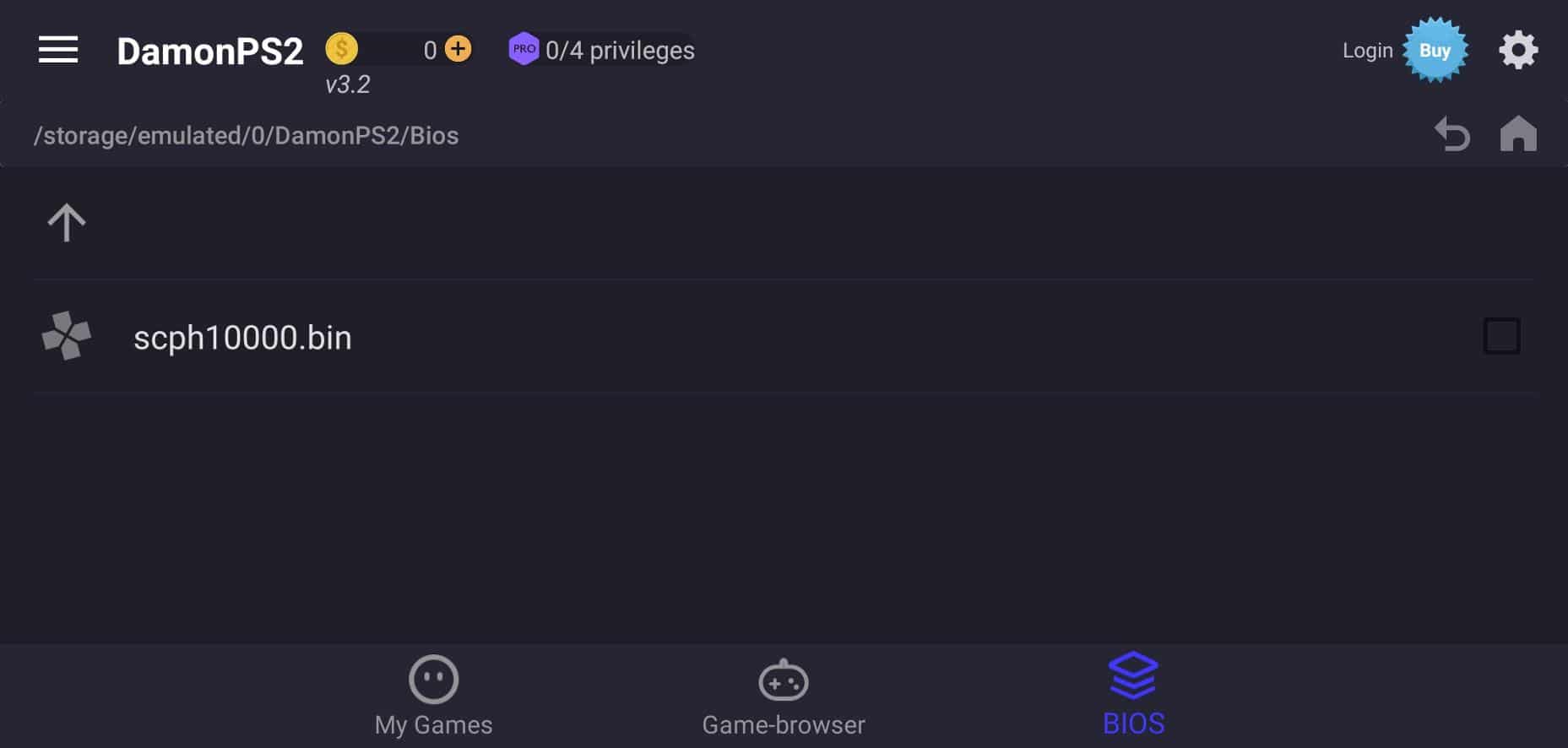Switch to the My Games tab
The height and width of the screenshot is (748, 1568).
pyautogui.click(x=433, y=697)
